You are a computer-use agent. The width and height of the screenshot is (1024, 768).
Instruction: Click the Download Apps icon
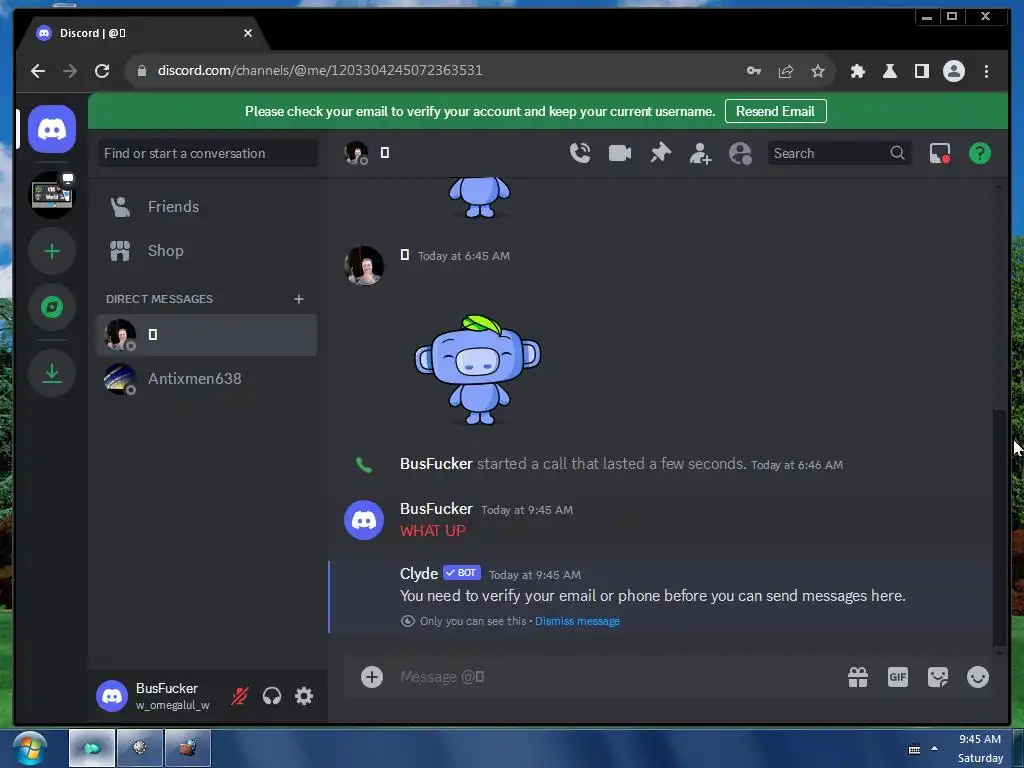tap(52, 373)
